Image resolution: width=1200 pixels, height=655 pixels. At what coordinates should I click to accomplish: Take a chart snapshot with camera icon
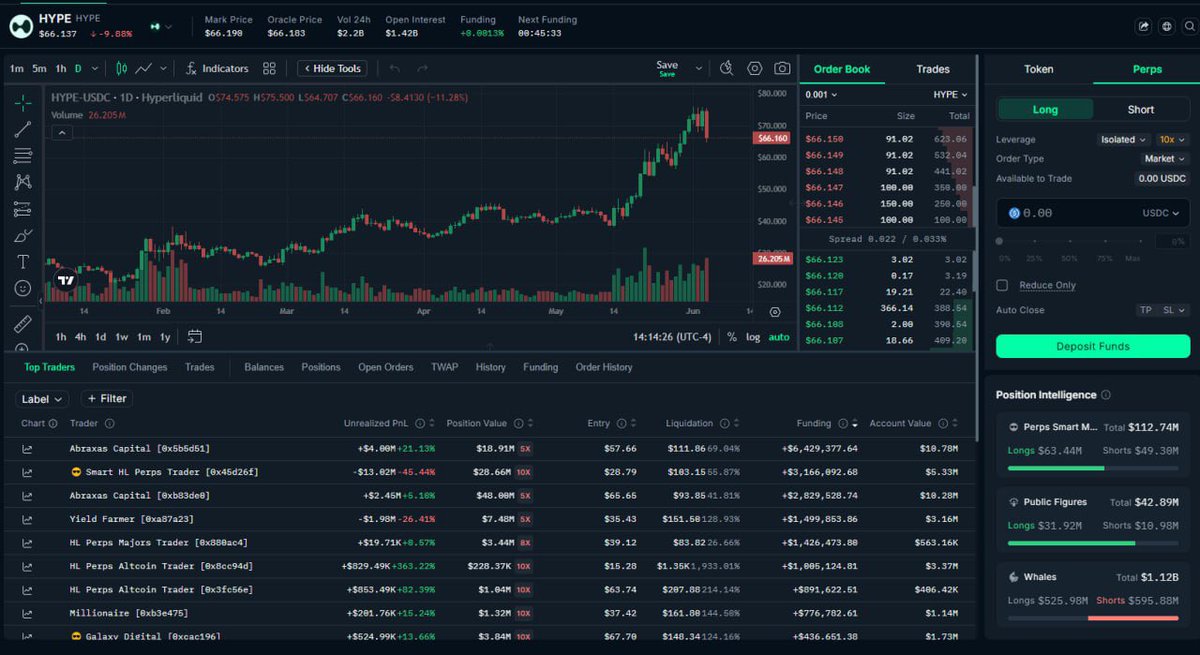(782, 68)
